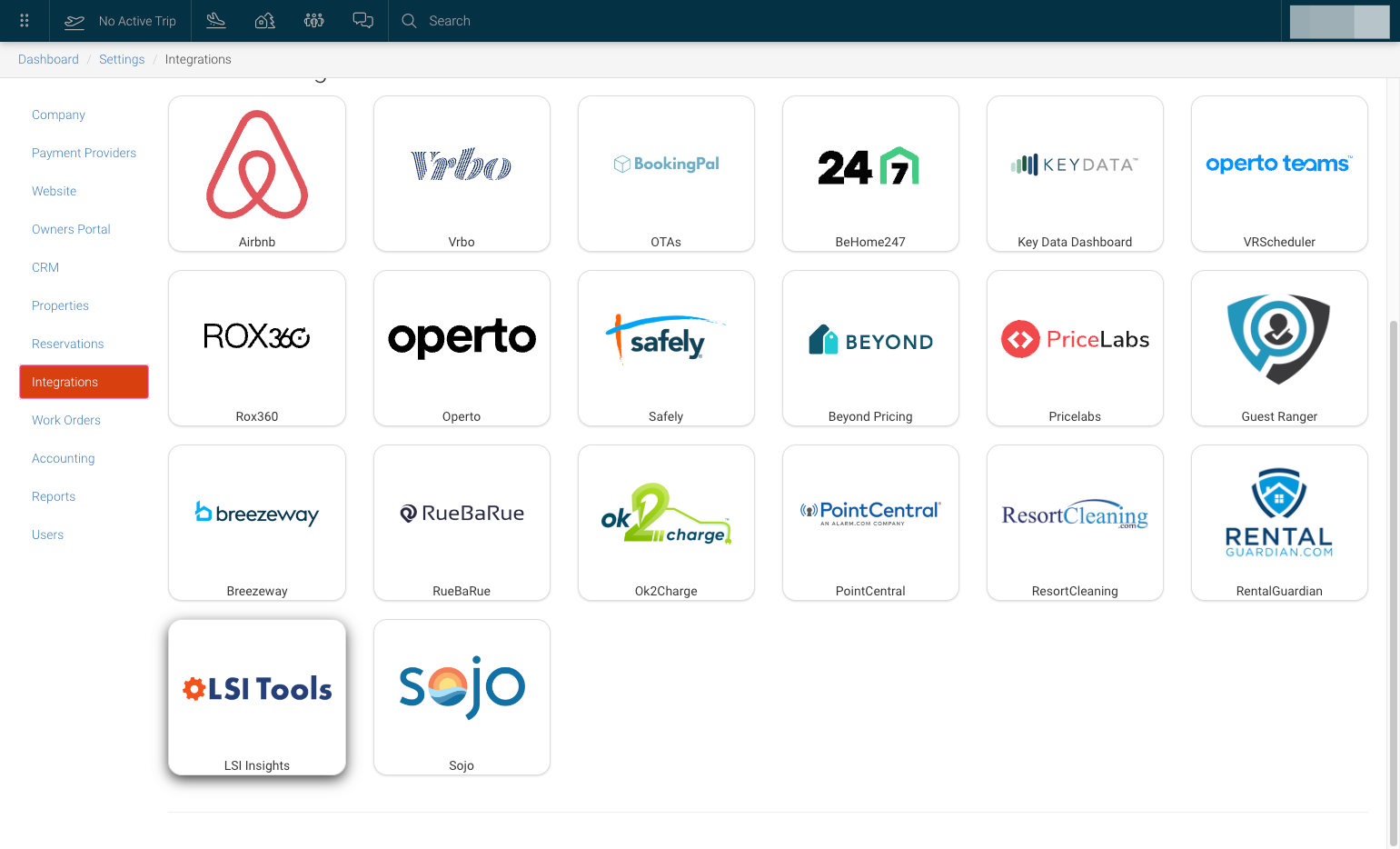This screenshot has height=849, width=1400.
Task: Select Website in the sidebar
Action: 54,191
